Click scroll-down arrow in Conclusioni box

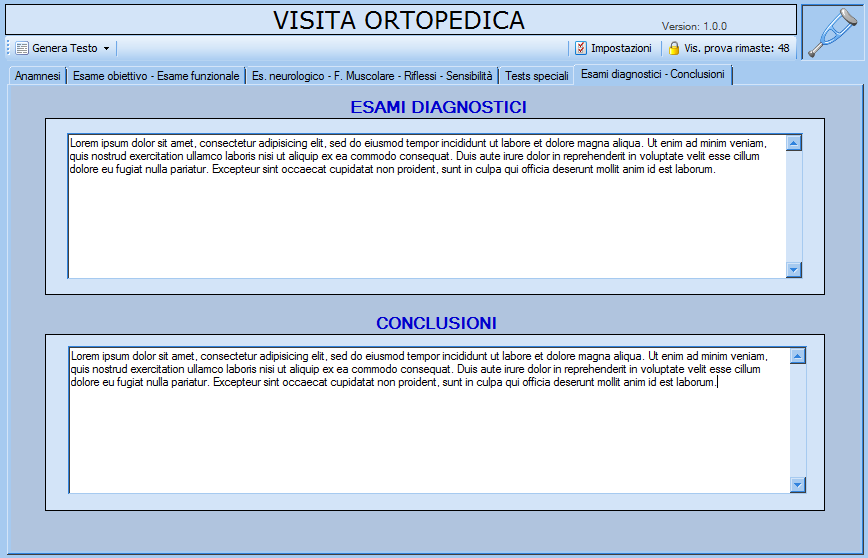pos(798,485)
